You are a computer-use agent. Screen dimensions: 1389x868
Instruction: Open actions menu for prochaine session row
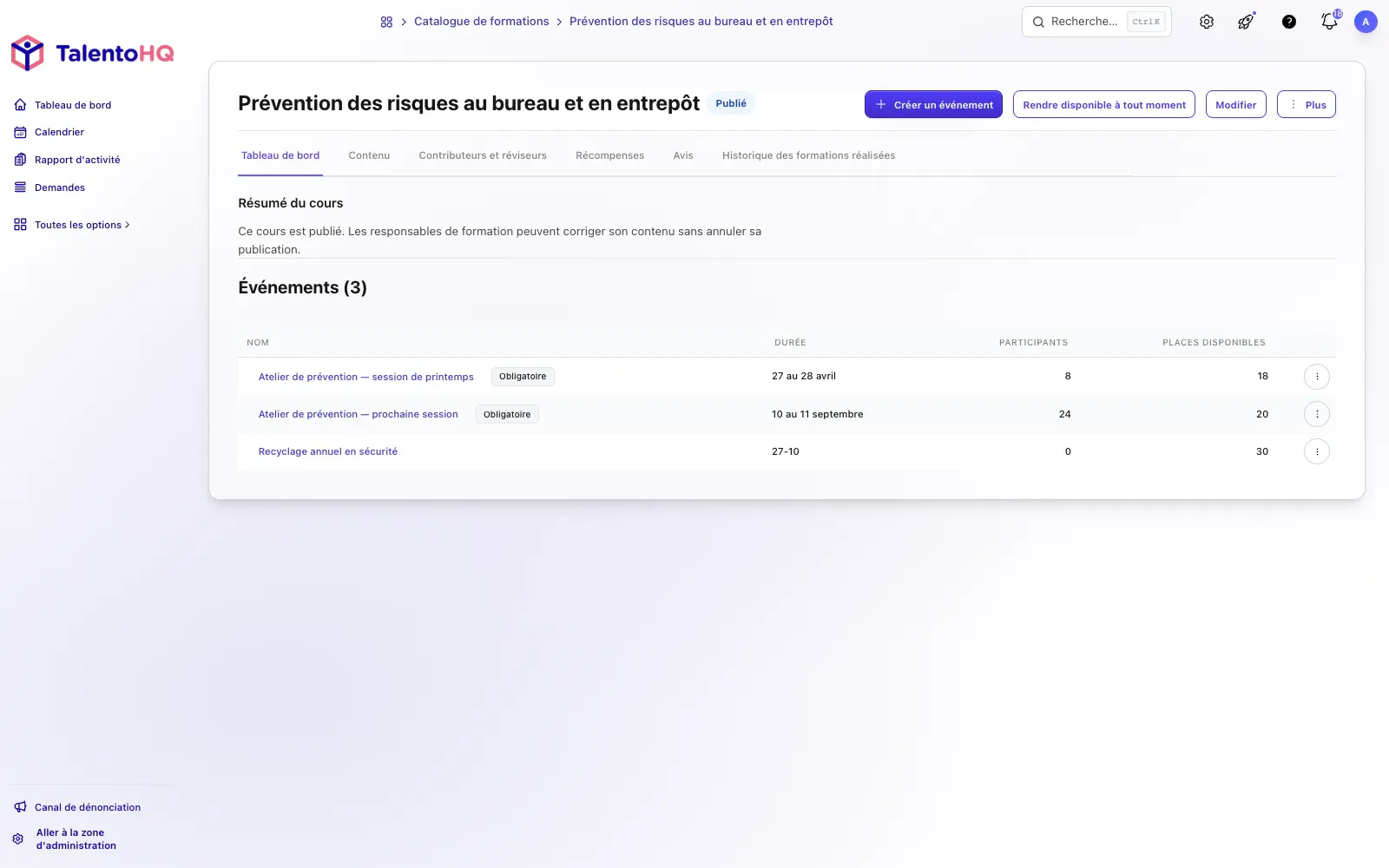point(1317,414)
